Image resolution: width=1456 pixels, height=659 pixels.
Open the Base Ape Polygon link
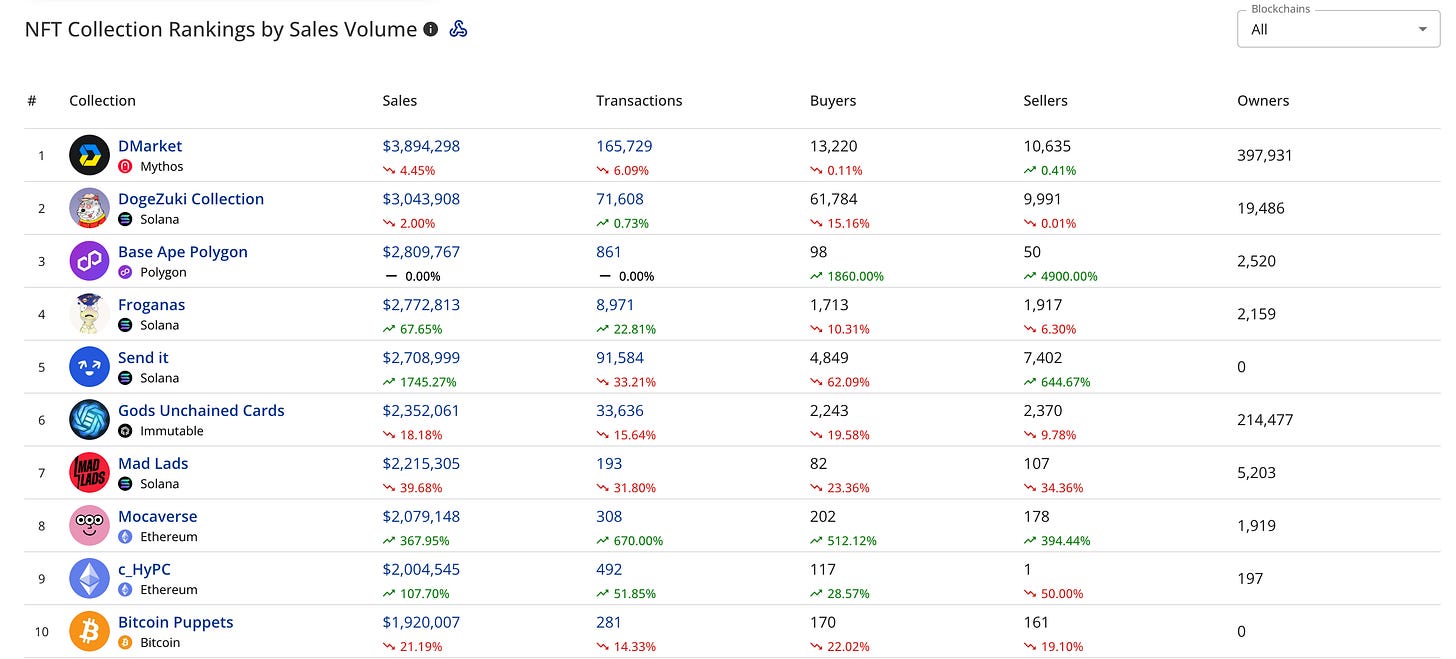point(183,252)
